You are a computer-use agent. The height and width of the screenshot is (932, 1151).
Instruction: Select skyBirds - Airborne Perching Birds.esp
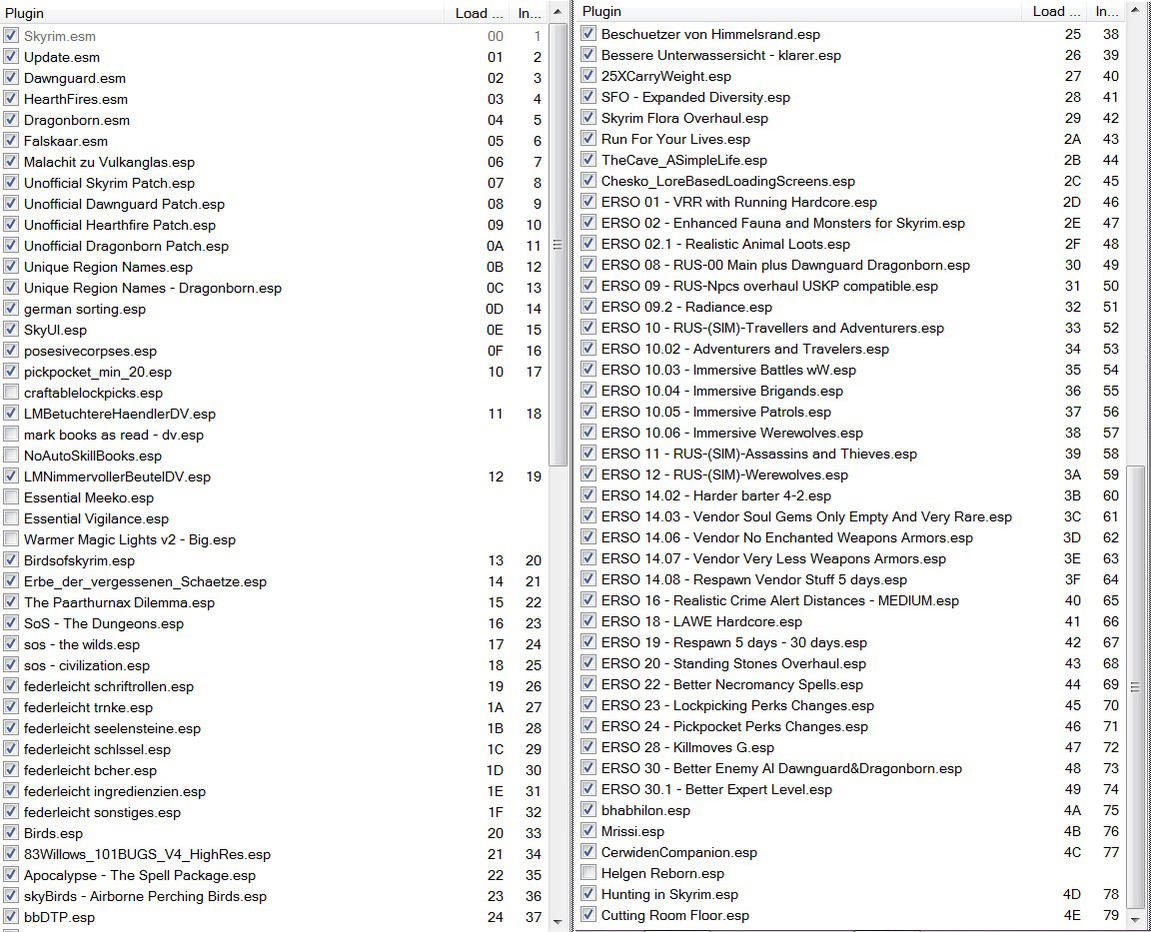pyautogui.click(x=145, y=896)
